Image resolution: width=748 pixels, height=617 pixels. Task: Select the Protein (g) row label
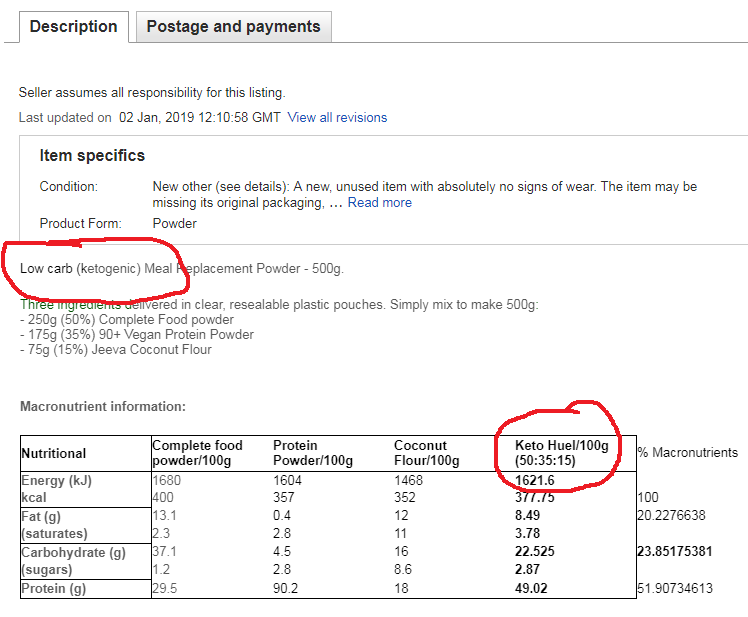click(54, 589)
